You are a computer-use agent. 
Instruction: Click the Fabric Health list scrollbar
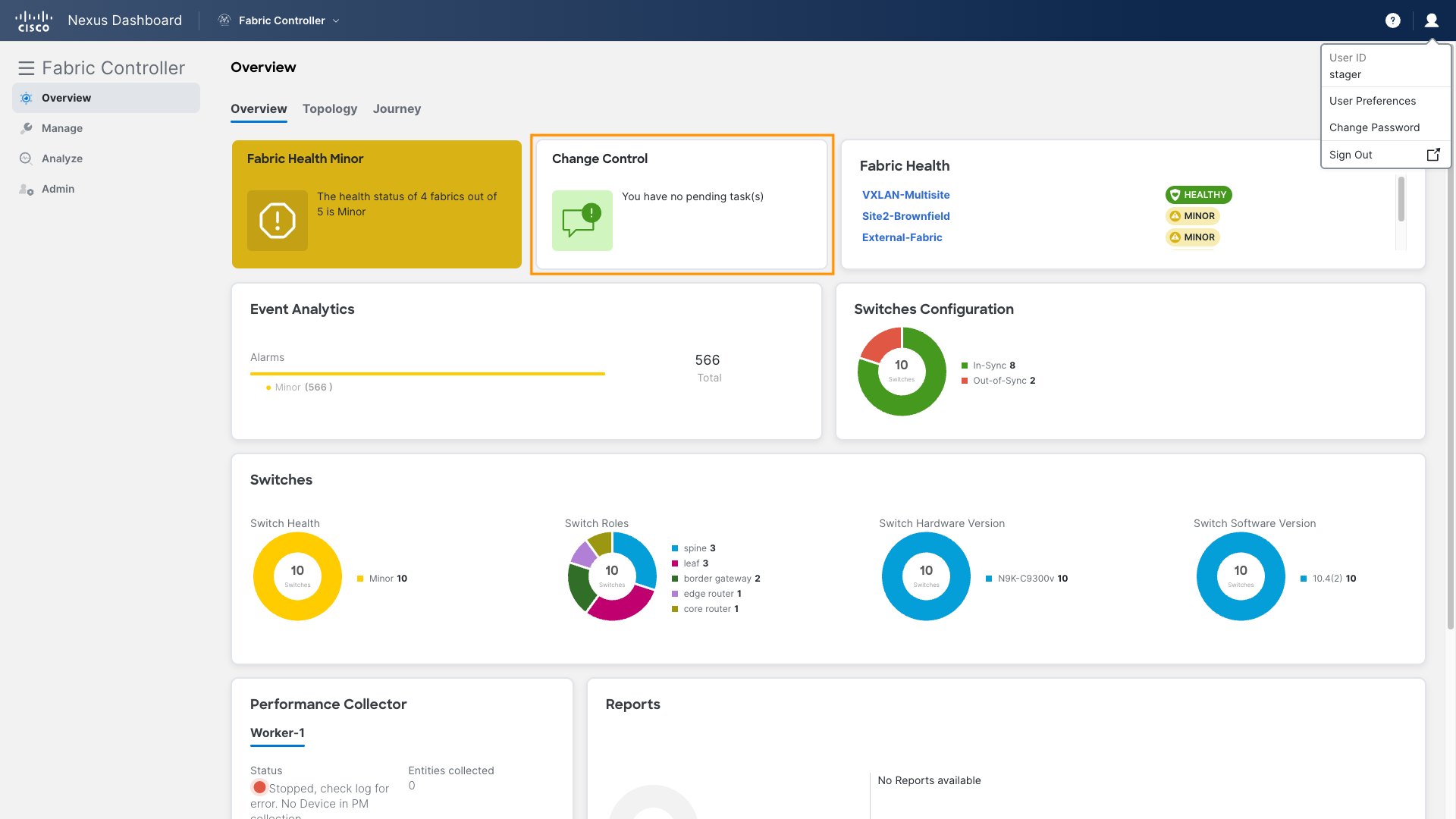[1401, 199]
